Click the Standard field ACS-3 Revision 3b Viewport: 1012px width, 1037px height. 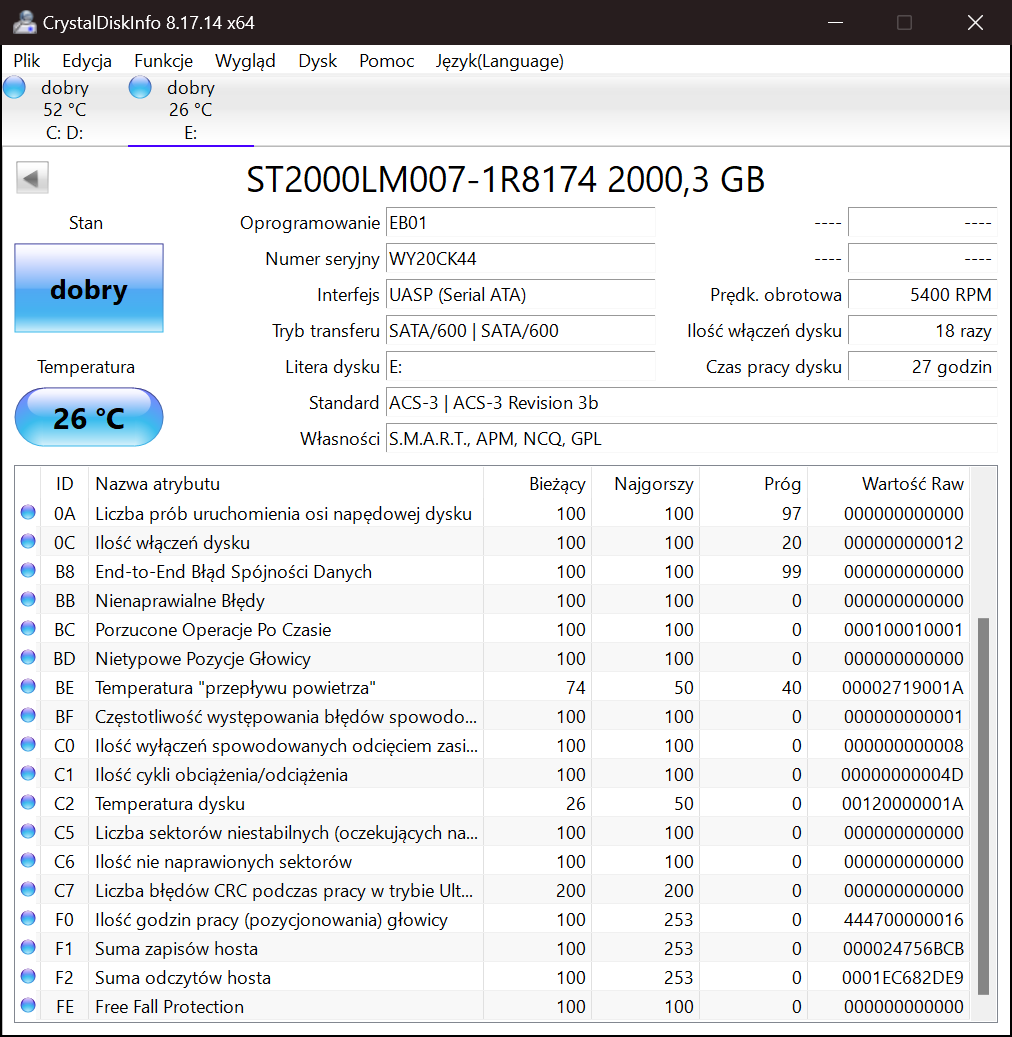coord(691,403)
